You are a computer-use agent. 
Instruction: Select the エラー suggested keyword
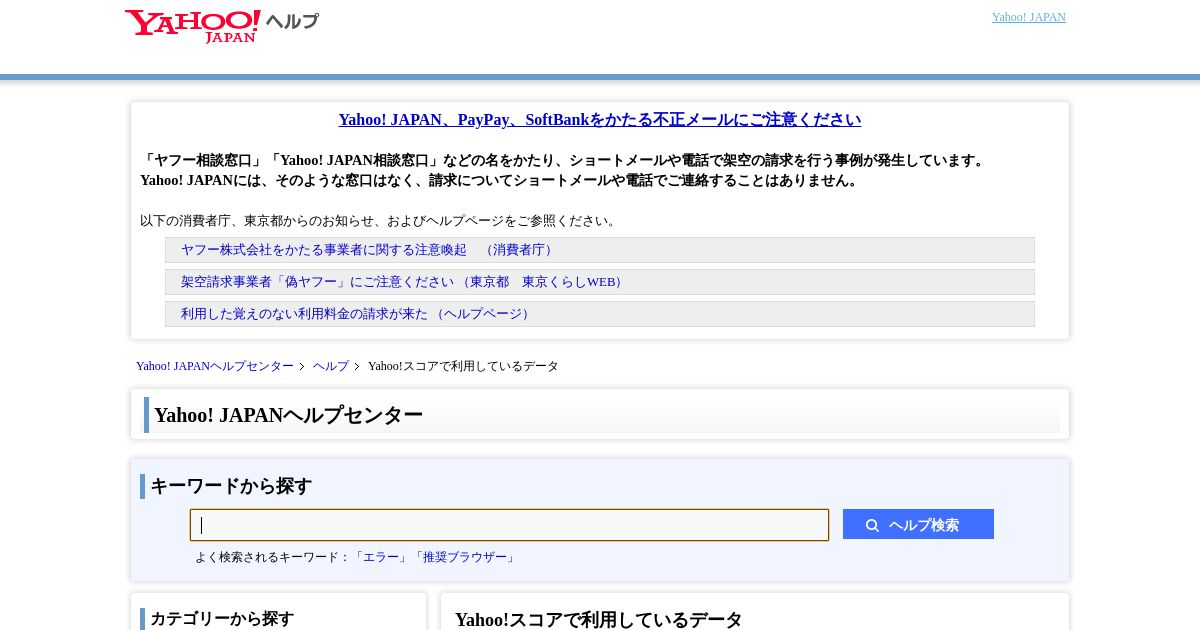pyautogui.click(x=381, y=557)
